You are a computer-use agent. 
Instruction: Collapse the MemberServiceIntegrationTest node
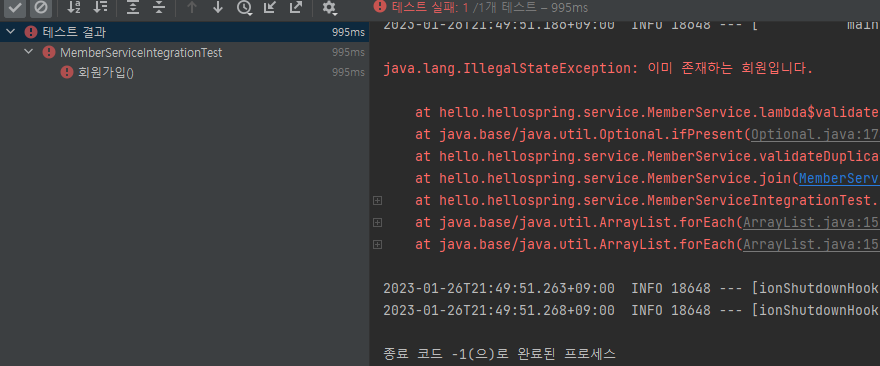pyautogui.click(x=29, y=52)
